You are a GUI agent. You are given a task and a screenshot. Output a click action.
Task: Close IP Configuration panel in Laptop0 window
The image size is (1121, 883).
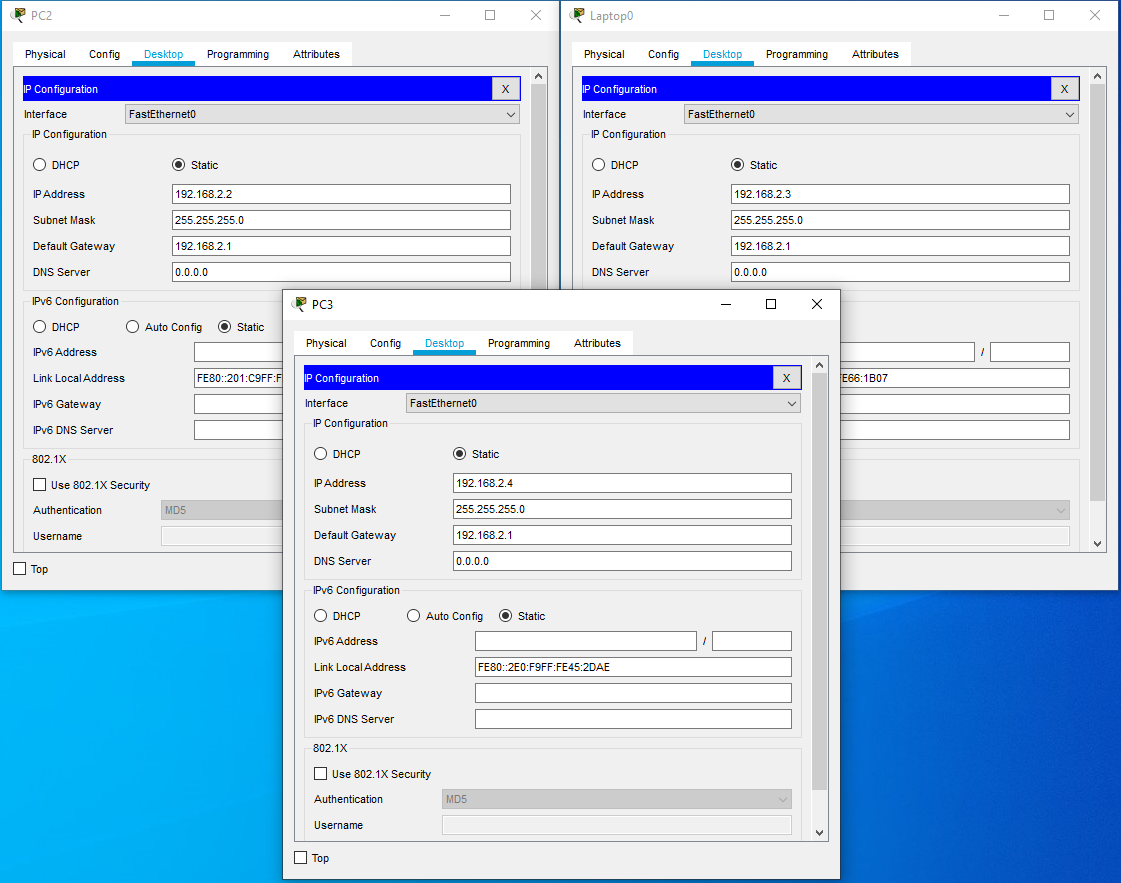pos(1065,89)
